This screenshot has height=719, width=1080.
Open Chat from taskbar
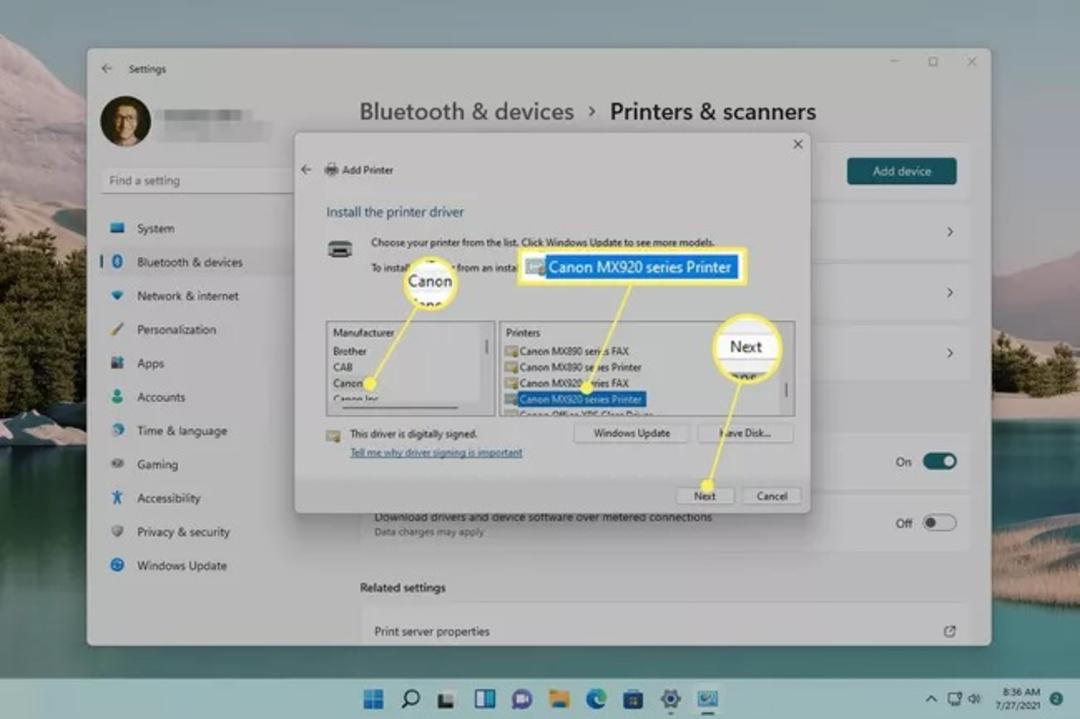tap(521, 700)
